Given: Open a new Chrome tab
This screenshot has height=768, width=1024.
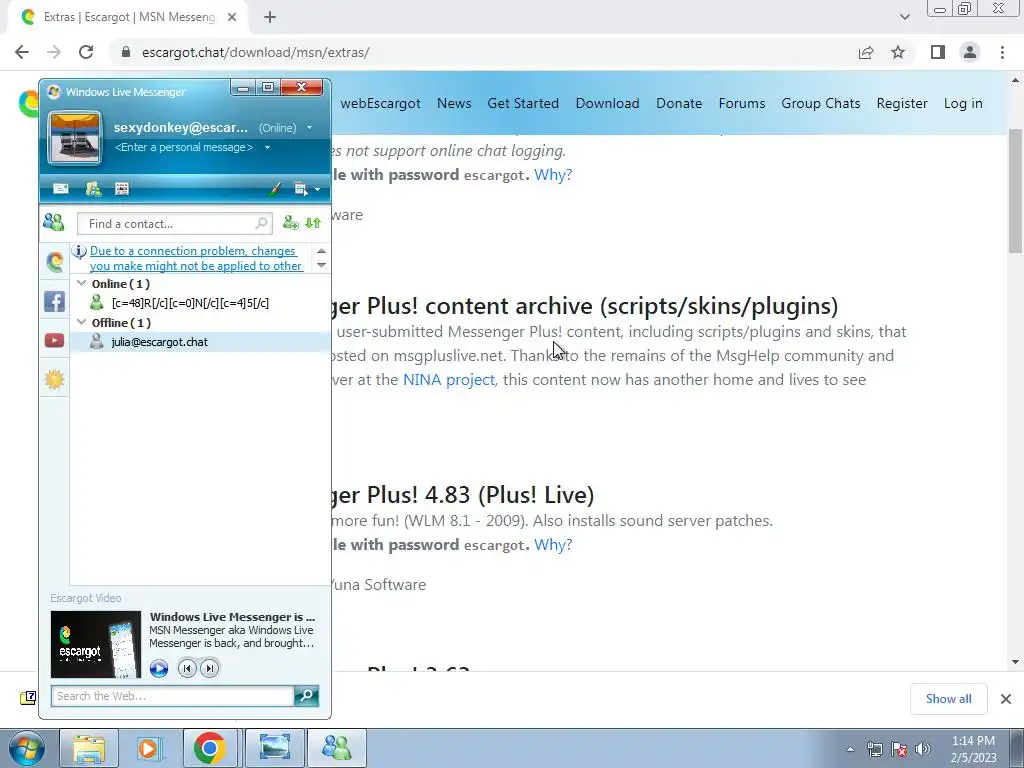Looking at the screenshot, I should pyautogui.click(x=270, y=18).
